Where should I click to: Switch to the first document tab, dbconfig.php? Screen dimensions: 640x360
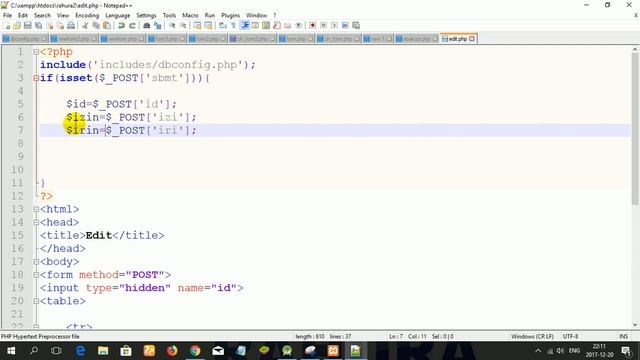point(25,39)
